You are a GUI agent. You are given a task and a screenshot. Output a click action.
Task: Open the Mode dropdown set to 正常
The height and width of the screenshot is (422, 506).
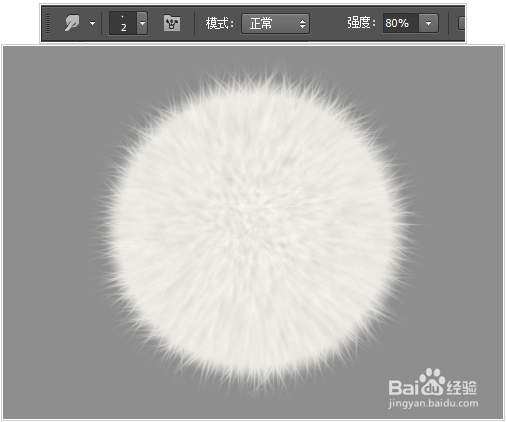[x=275, y=23]
